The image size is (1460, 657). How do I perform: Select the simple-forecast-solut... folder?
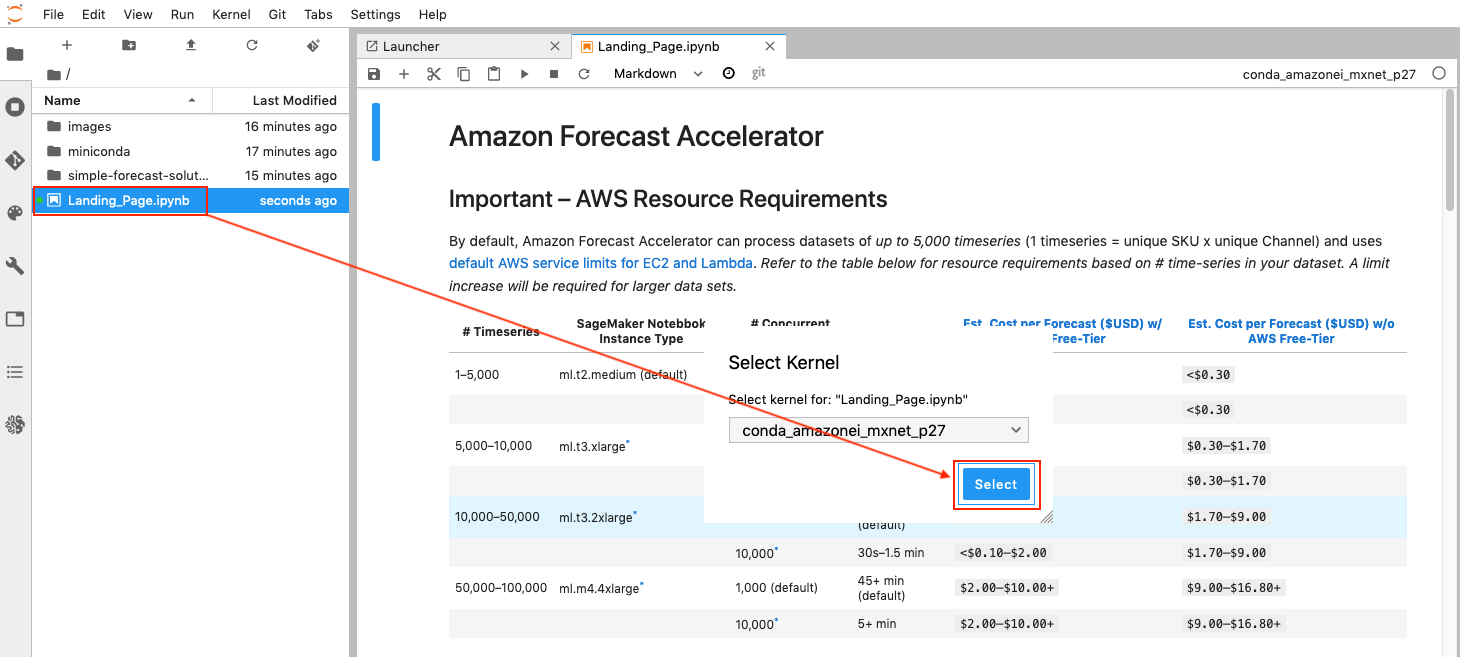click(x=191, y=175)
